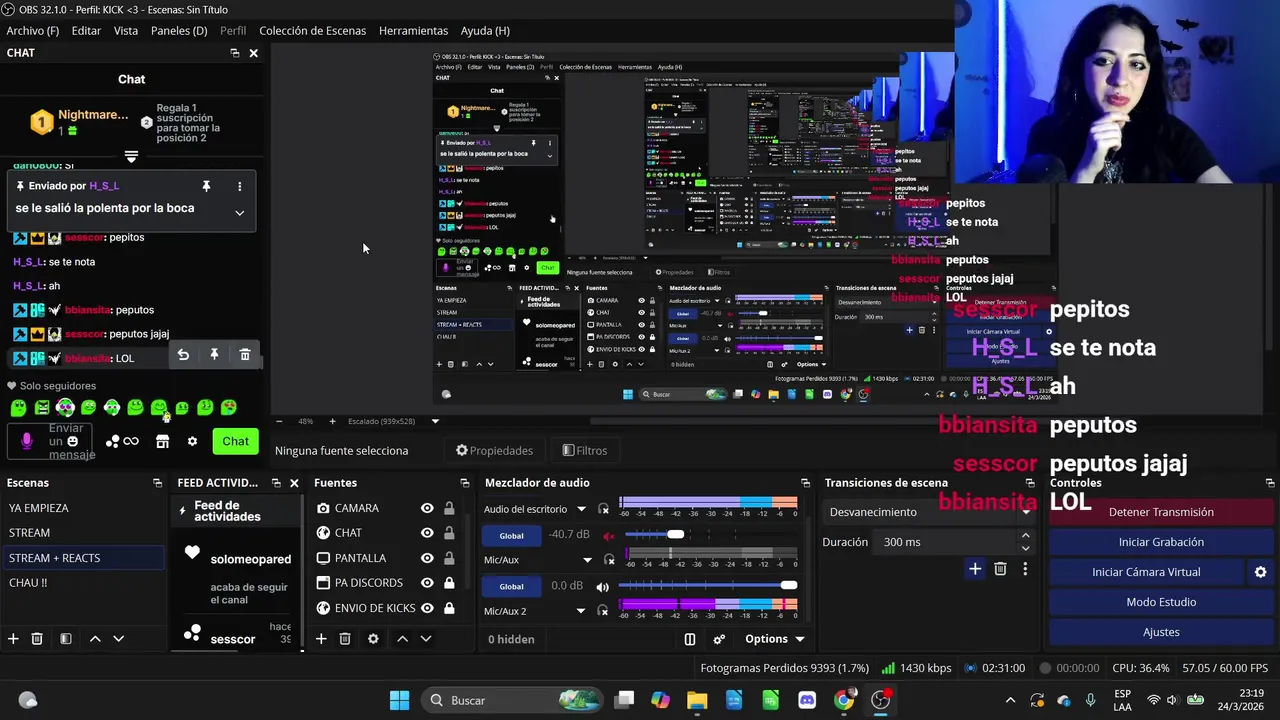
Task: Mute the Mic/Aux speaker icon
Action: [602, 586]
